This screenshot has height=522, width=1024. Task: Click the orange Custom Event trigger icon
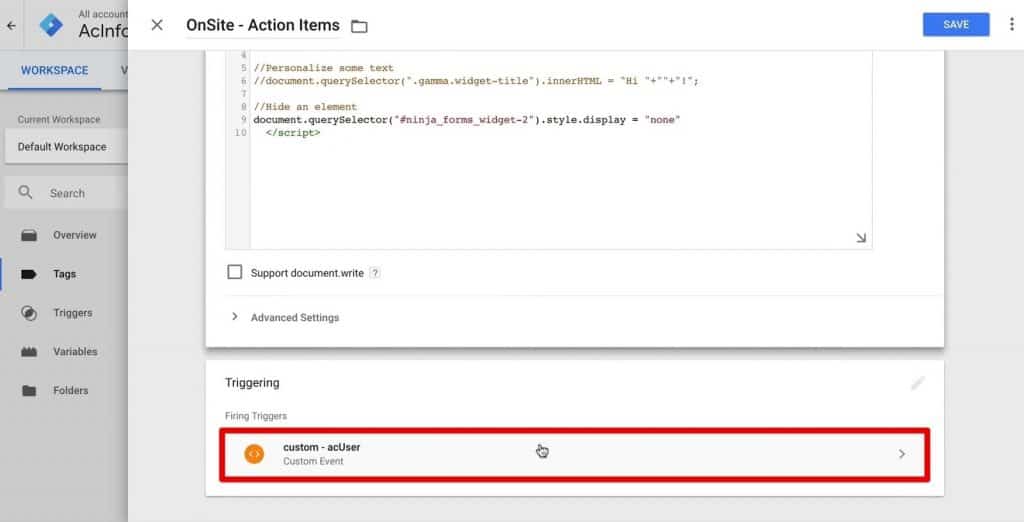click(254, 453)
